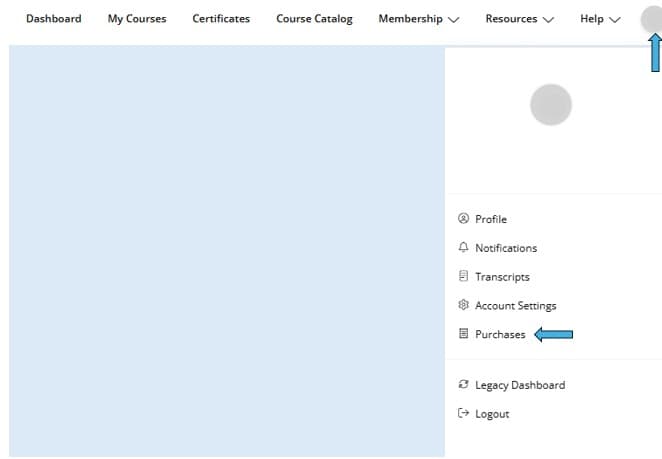Open the Account Settings text link
Image resolution: width=662 pixels, height=459 pixels.
click(x=515, y=306)
